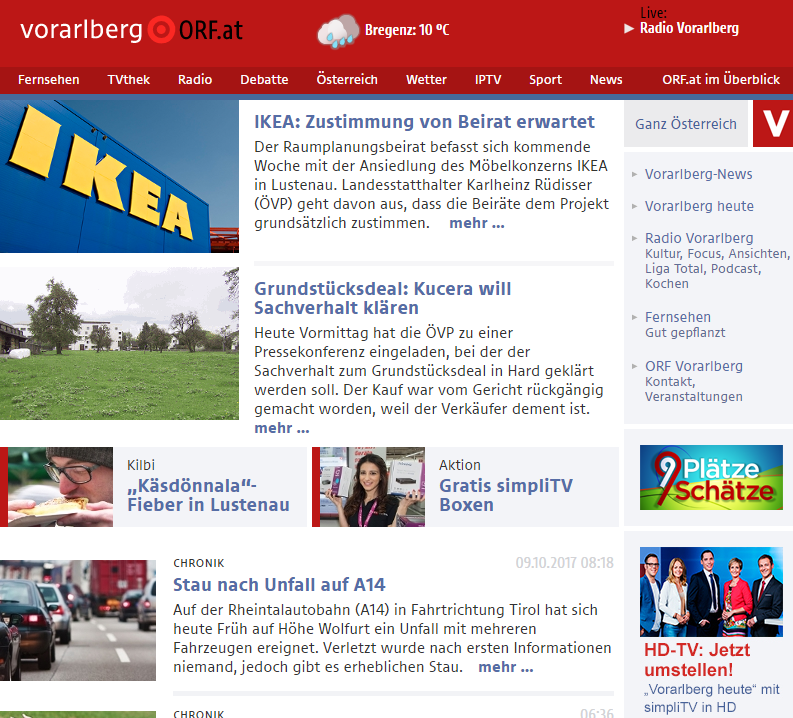793x718 pixels.
Task: Open the ORF Vorarlberg sidebar link
Action: coord(693,366)
